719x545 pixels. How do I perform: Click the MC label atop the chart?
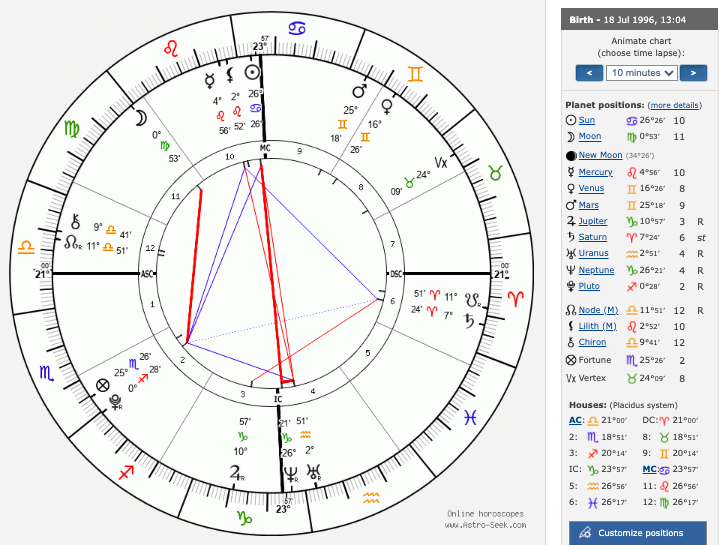[x=265, y=148]
